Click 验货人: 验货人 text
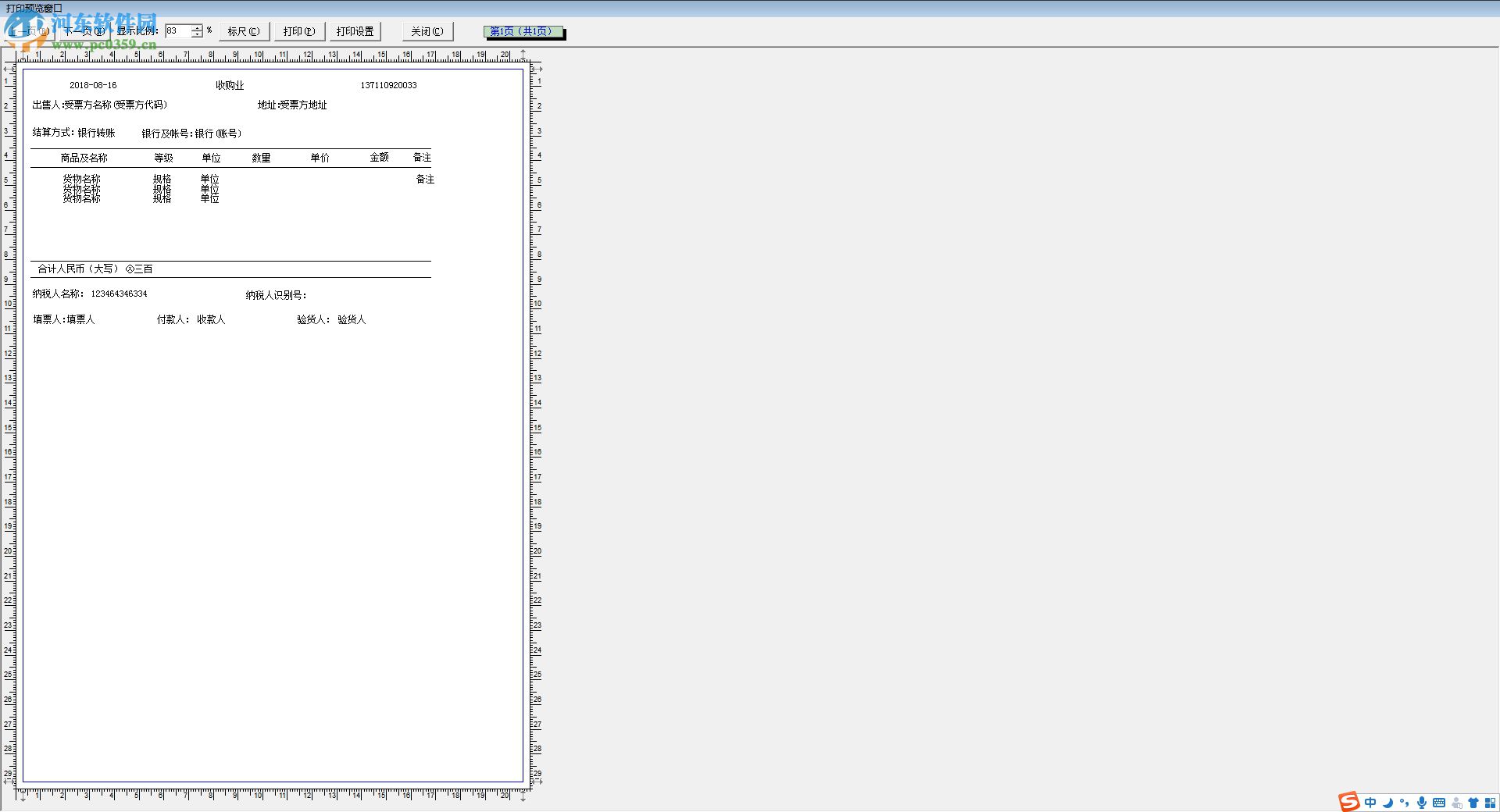 point(331,319)
